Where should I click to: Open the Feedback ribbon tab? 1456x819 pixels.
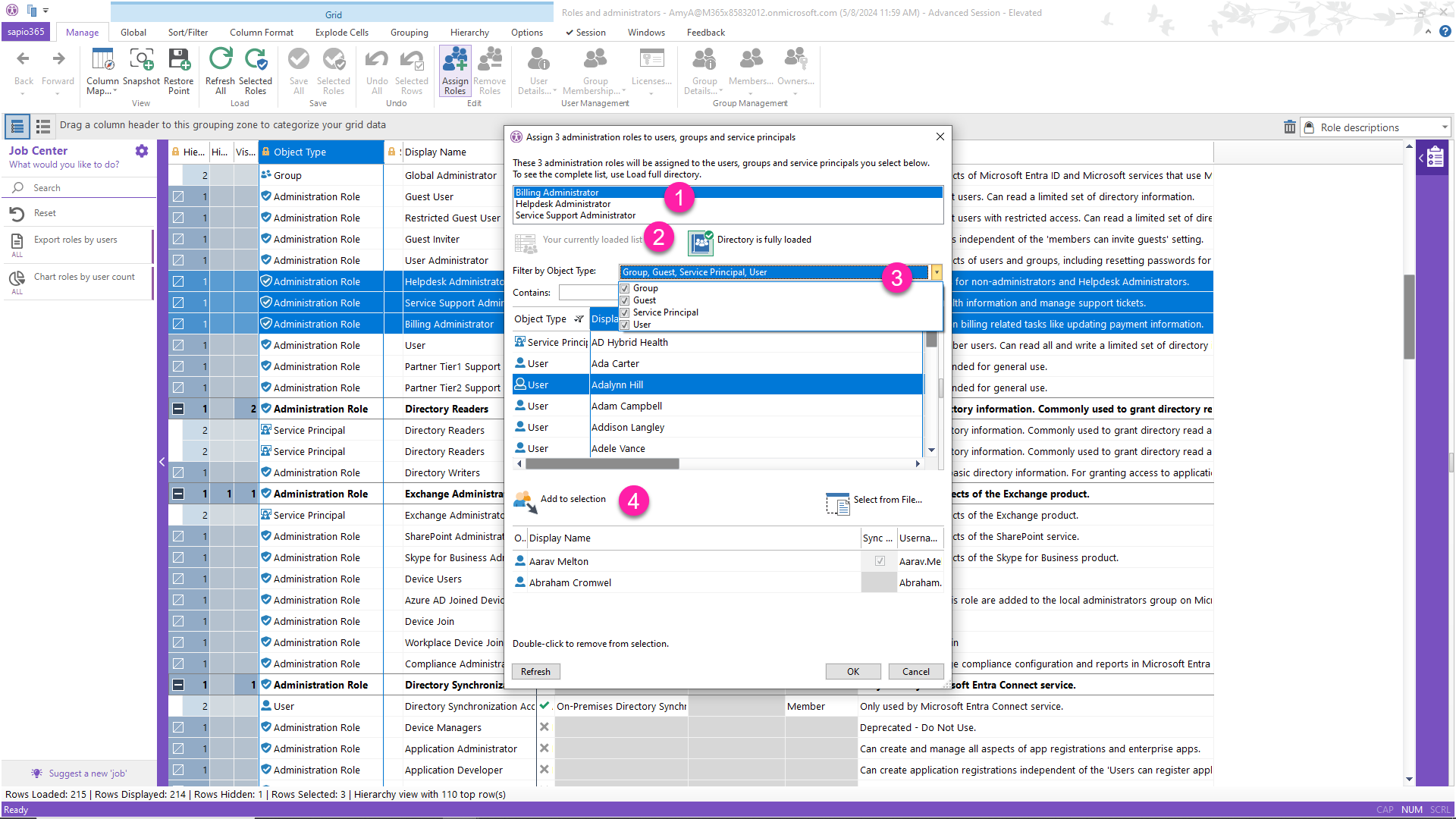(x=706, y=33)
